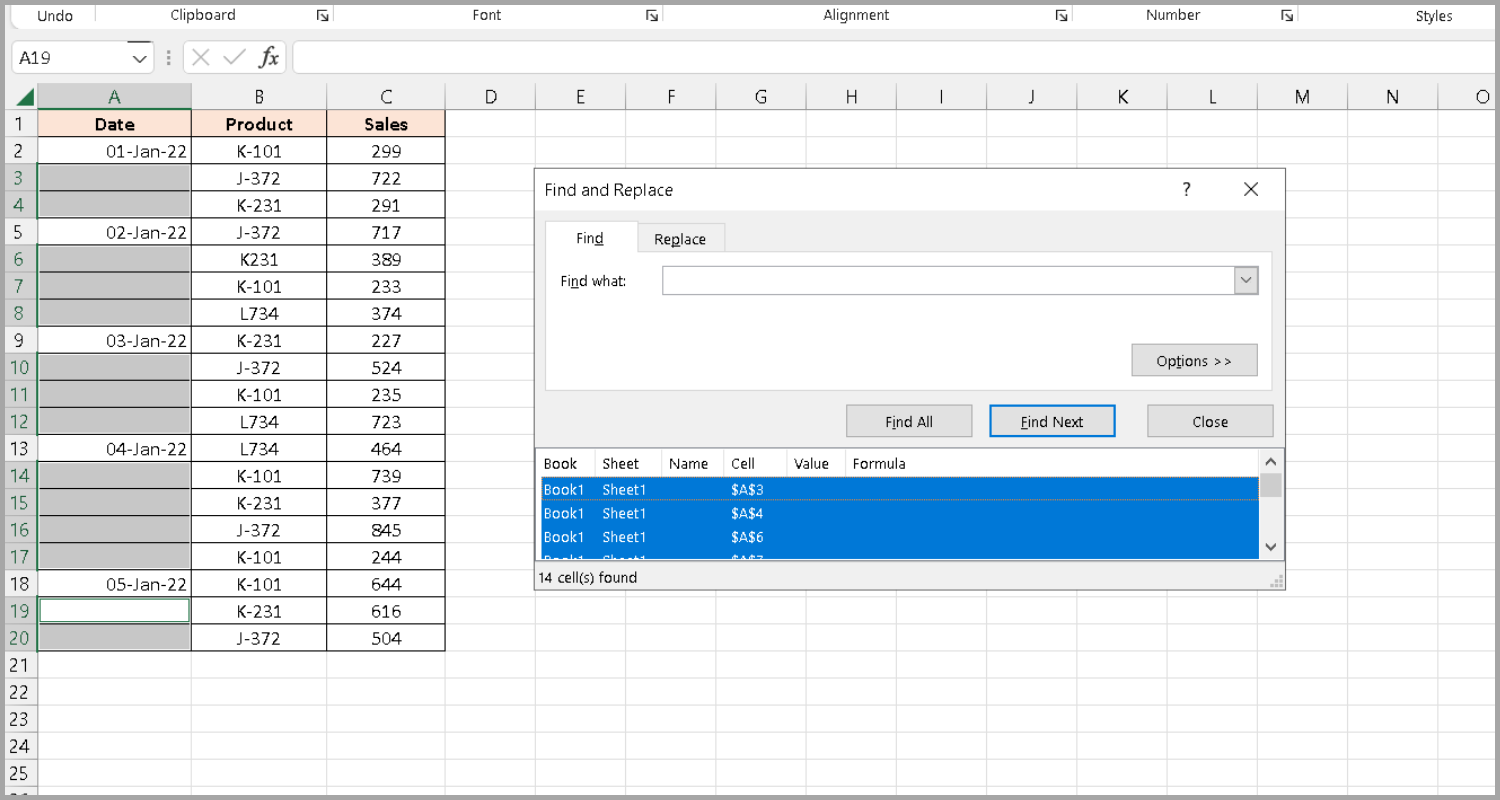
Task: Click the Find All button
Action: point(908,420)
